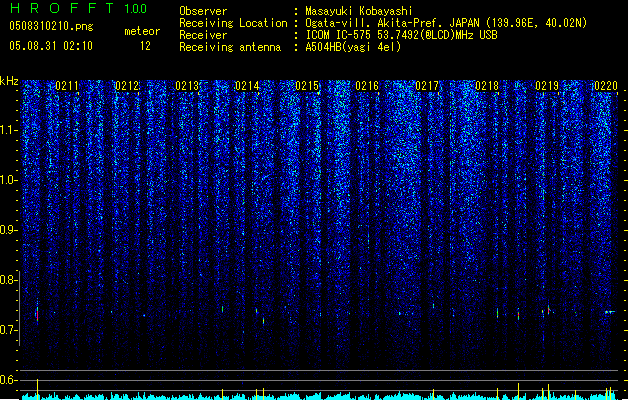This screenshot has height=400, width=629.
Task: Click the Receiver field label
Action: [x=203, y=35]
